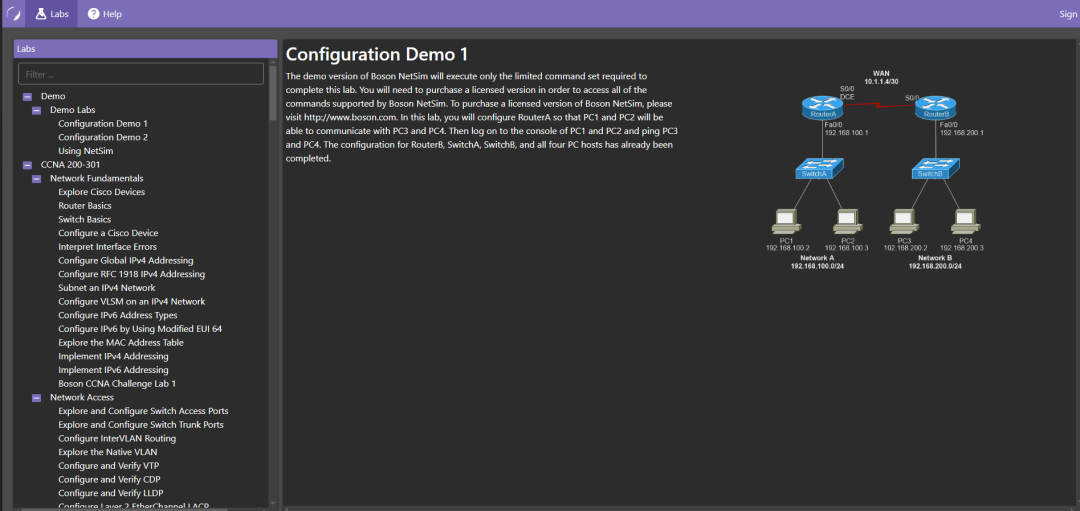
Task: Open the Help menu
Action: pos(105,14)
